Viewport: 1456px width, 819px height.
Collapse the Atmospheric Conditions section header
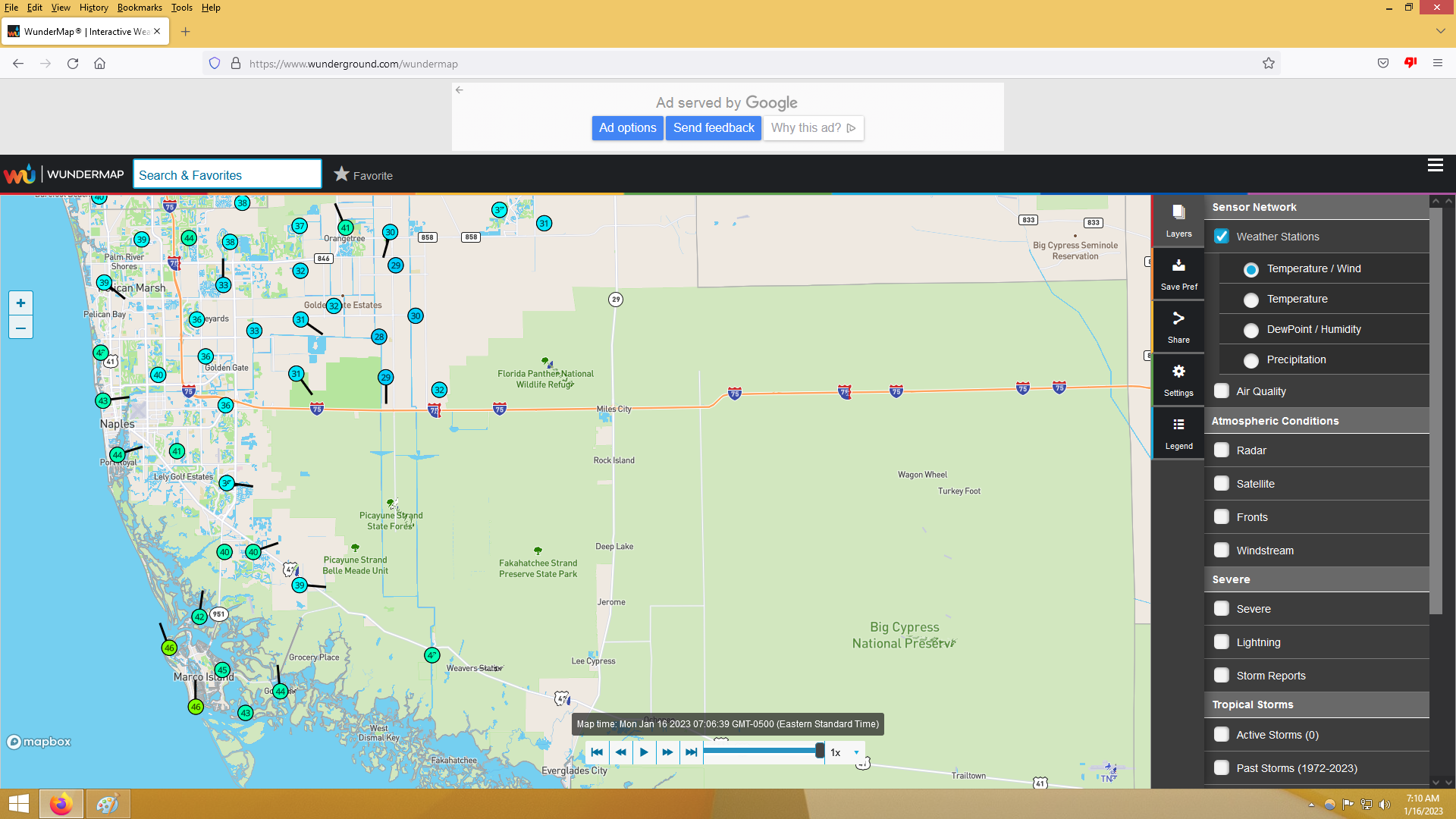(x=1316, y=421)
